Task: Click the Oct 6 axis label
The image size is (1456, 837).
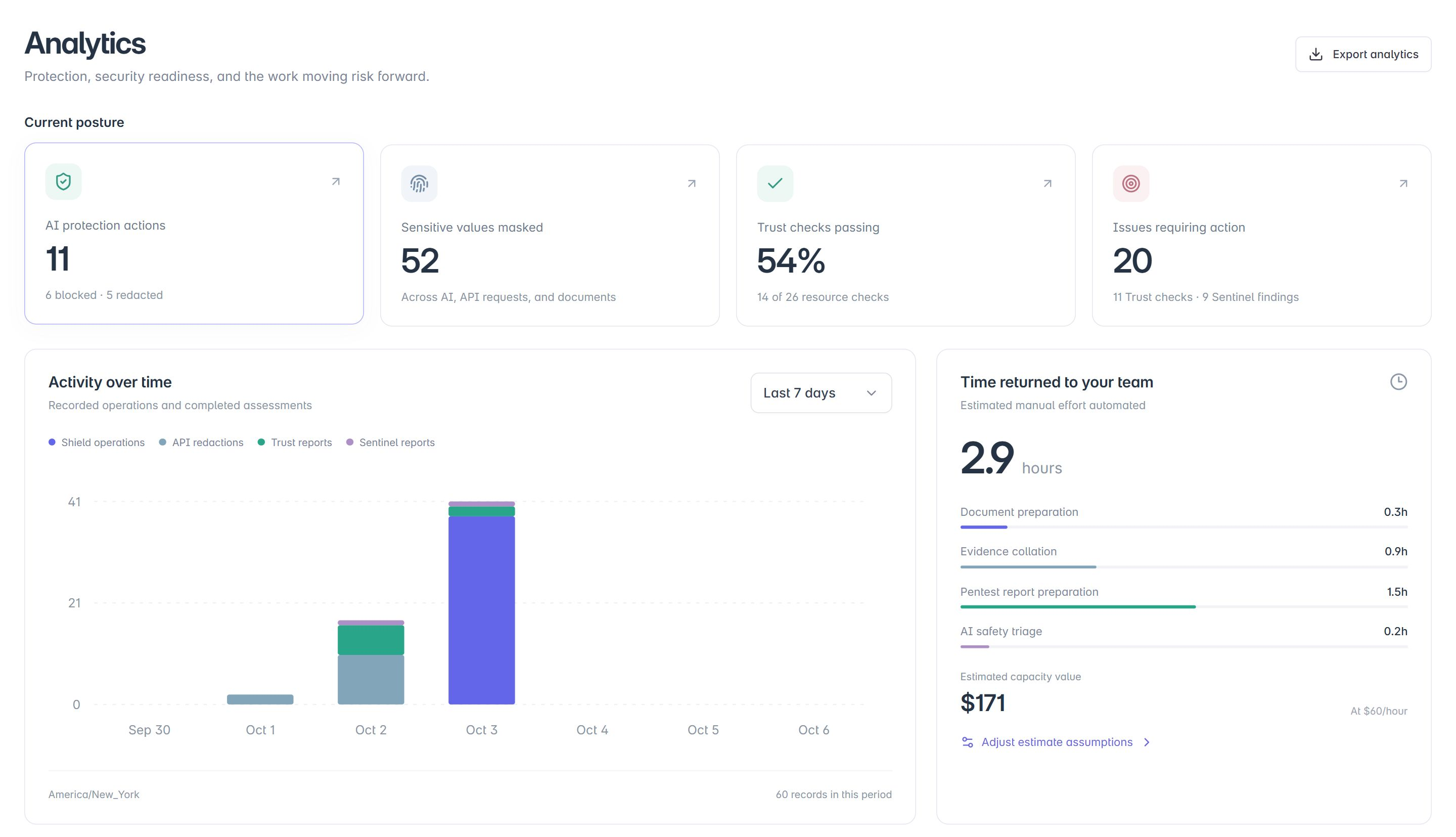Action: 813,730
